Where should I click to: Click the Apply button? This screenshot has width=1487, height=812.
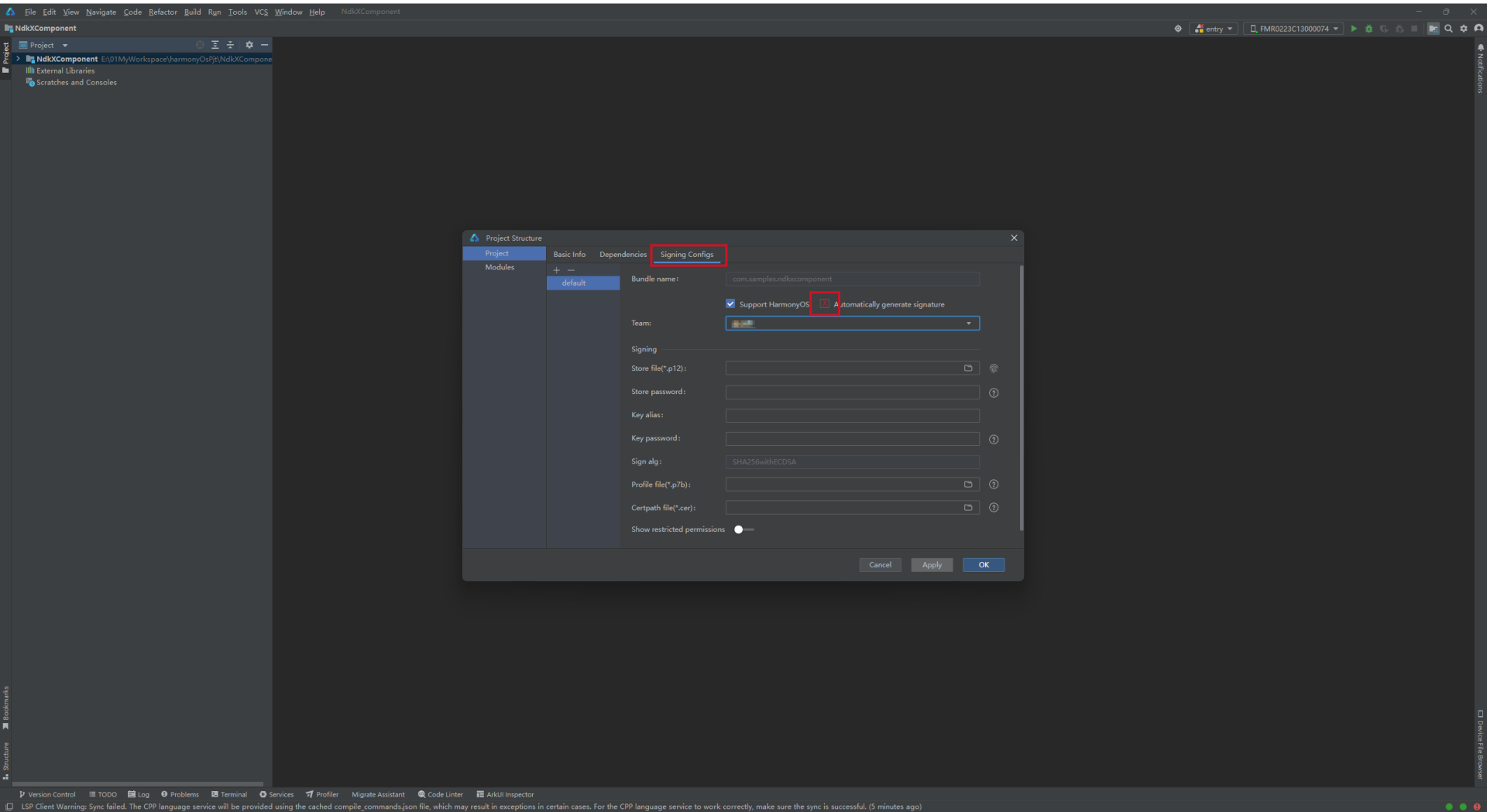click(932, 565)
